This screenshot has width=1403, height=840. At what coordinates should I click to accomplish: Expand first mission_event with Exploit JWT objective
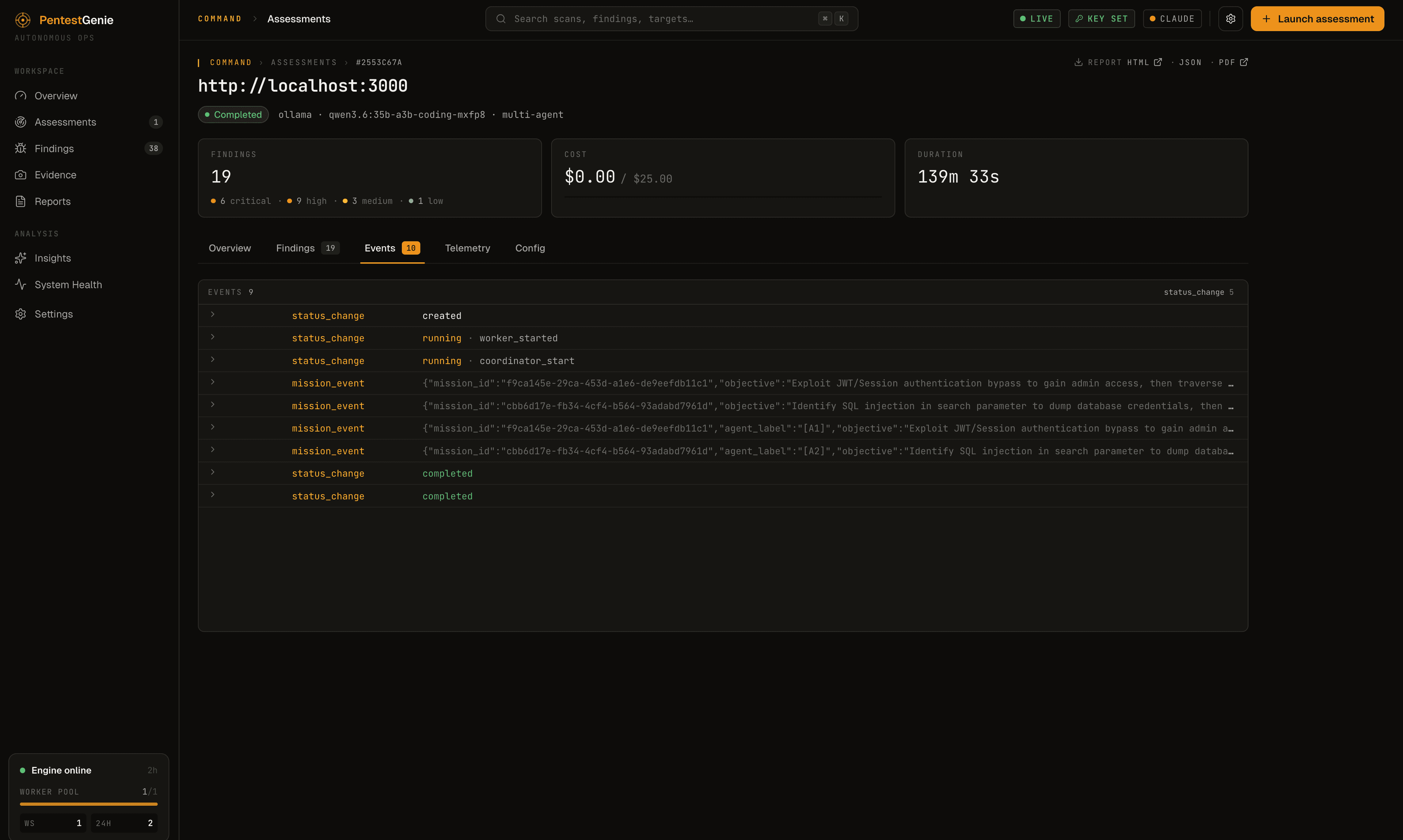tap(213, 382)
